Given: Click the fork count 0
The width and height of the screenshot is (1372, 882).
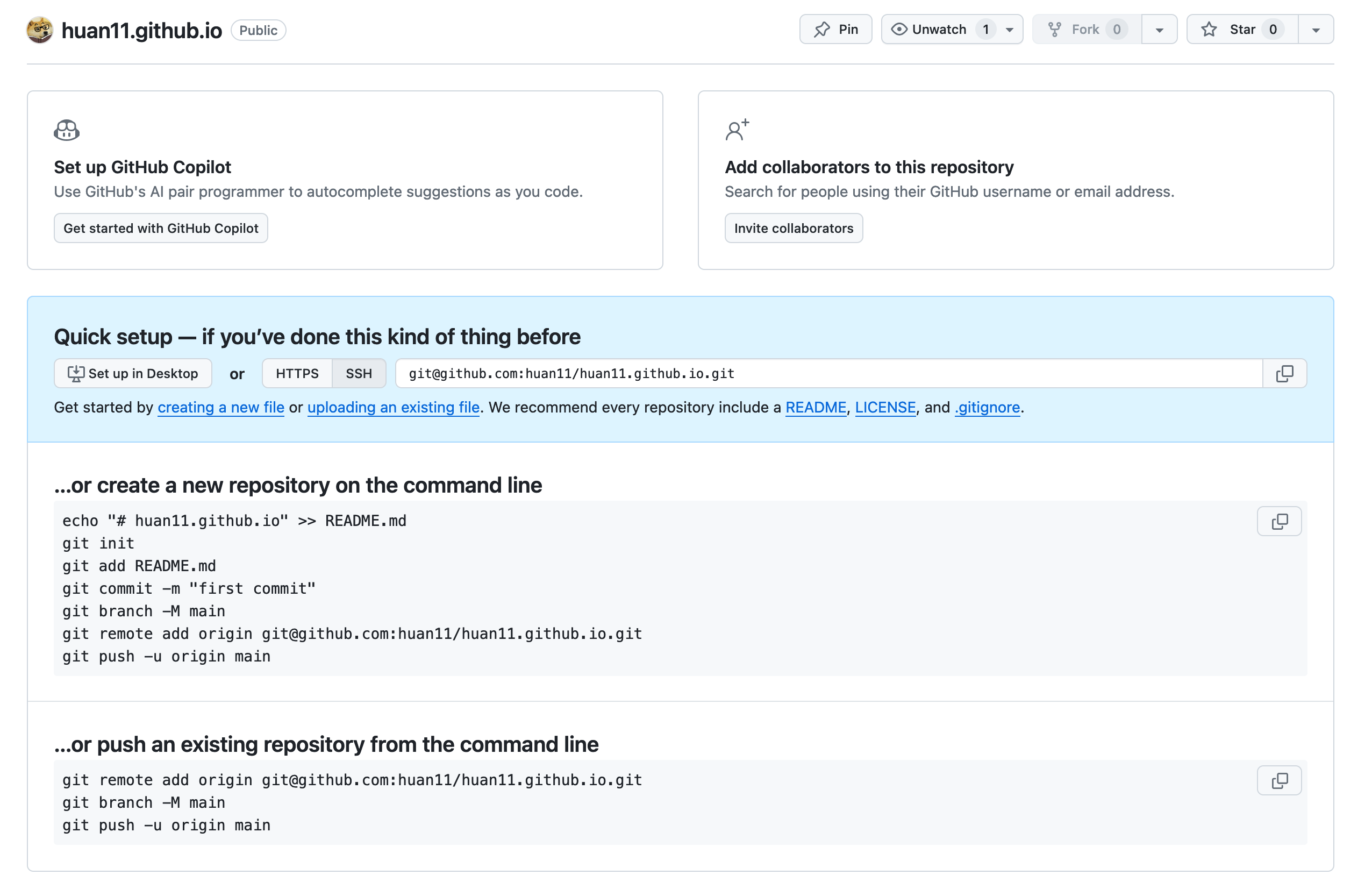Looking at the screenshot, I should [1116, 29].
